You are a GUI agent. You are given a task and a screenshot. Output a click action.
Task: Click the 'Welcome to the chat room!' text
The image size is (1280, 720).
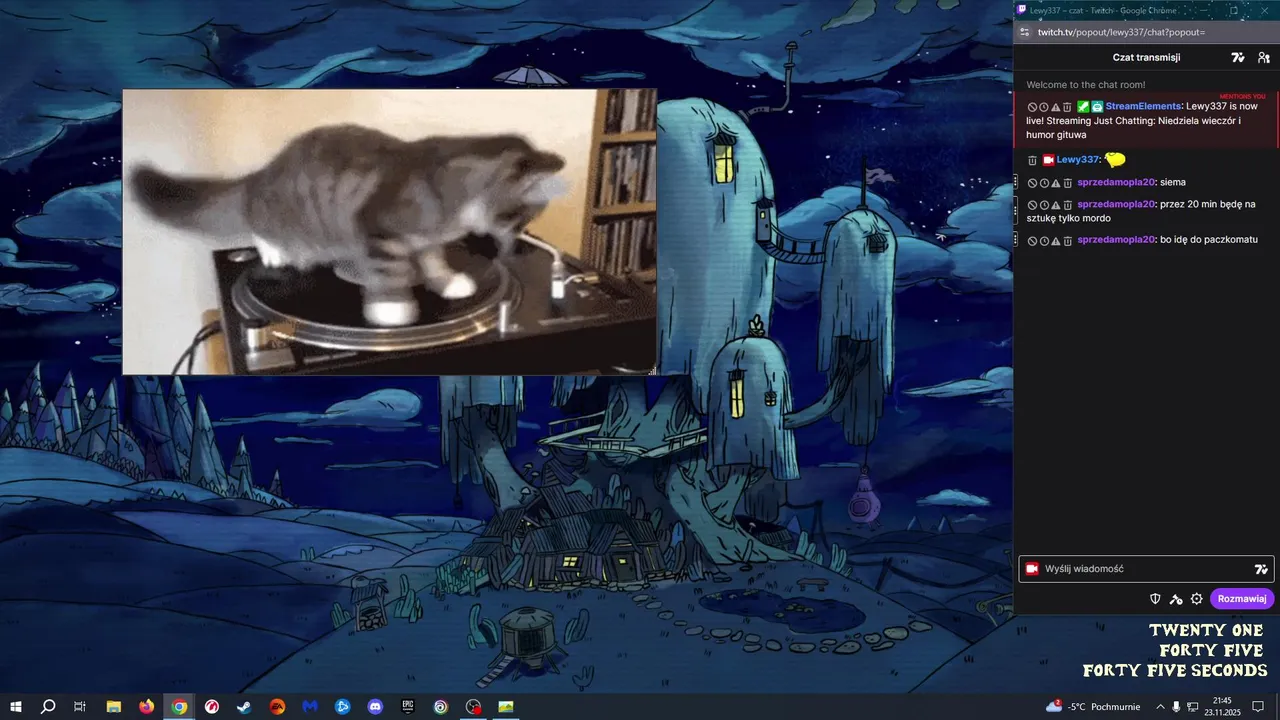pos(1086,85)
